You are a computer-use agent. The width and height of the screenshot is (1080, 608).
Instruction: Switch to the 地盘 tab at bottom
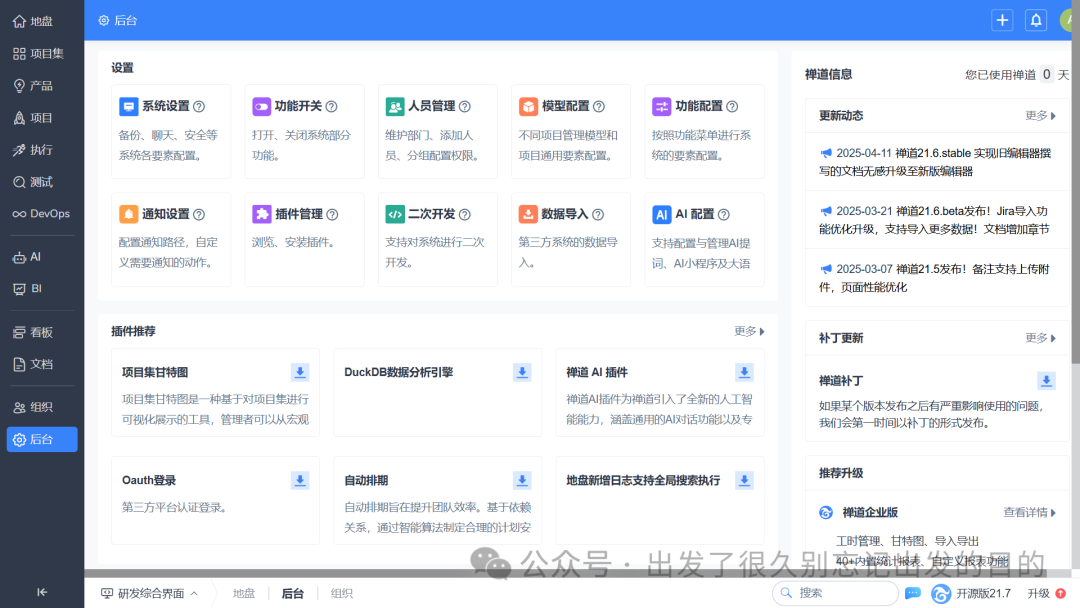click(x=243, y=593)
